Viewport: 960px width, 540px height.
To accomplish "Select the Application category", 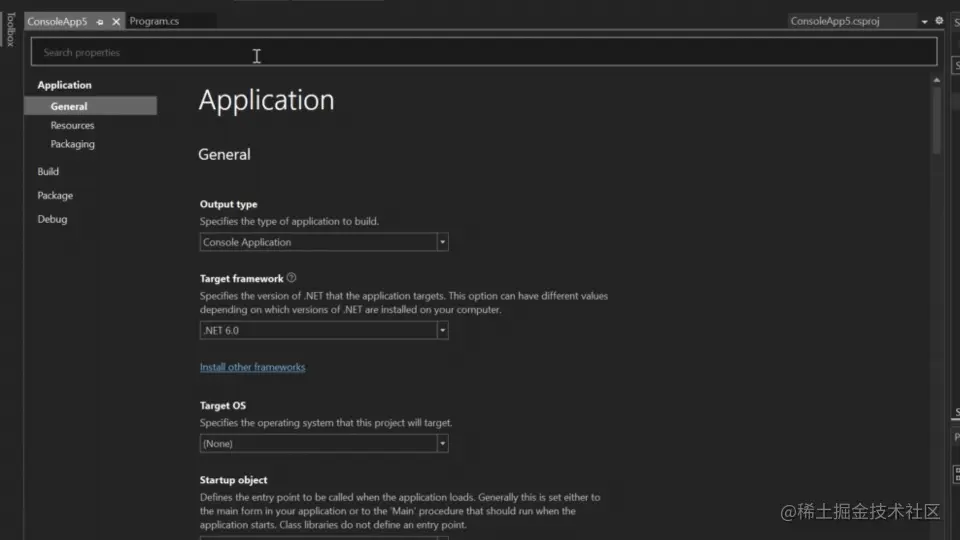I will tap(64, 85).
